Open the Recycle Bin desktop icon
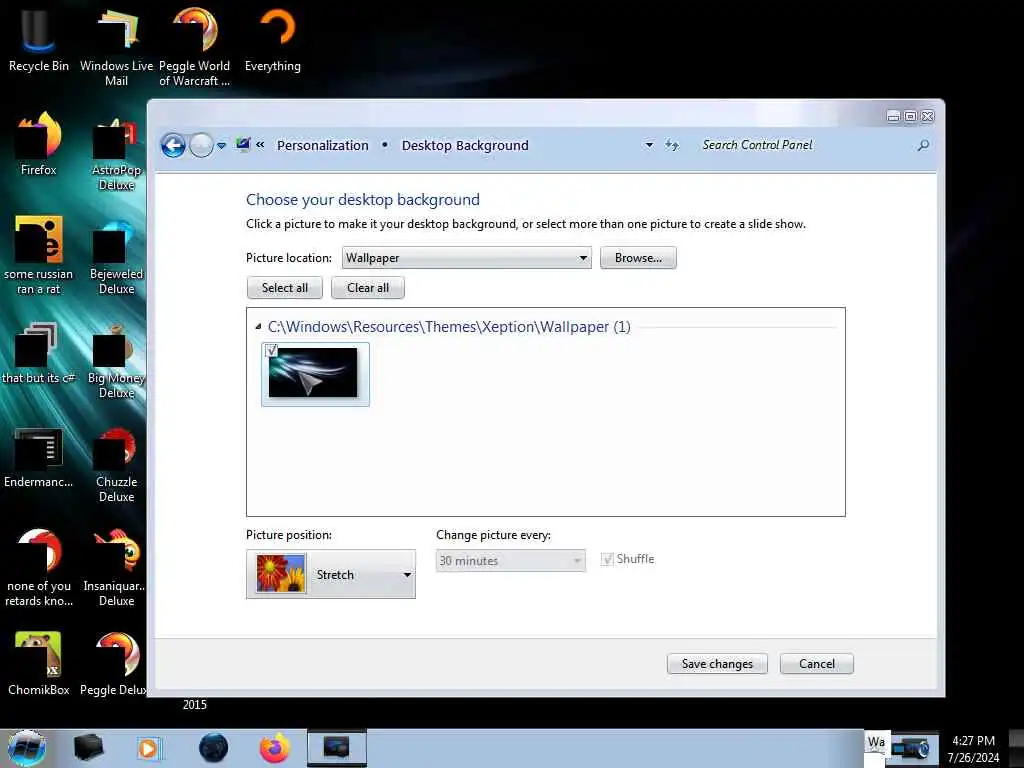Image resolution: width=1024 pixels, height=768 pixels. (38, 39)
